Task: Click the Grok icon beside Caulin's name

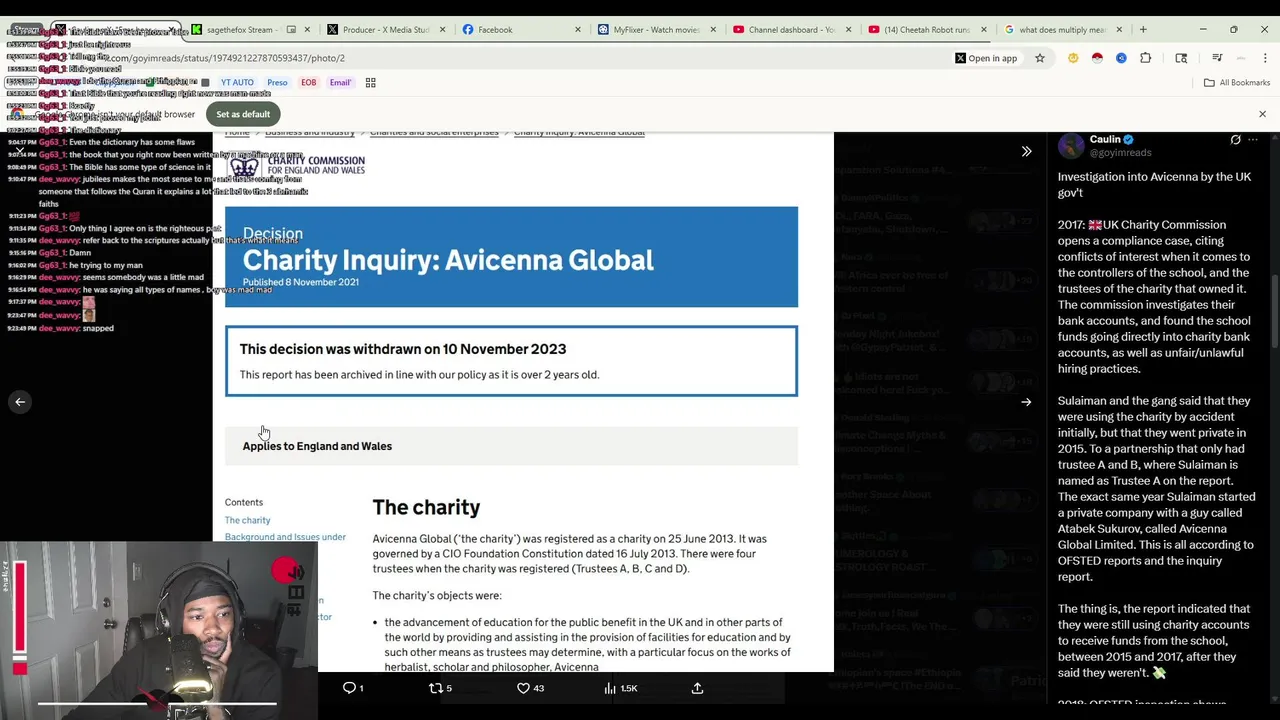Action: click(x=1235, y=140)
